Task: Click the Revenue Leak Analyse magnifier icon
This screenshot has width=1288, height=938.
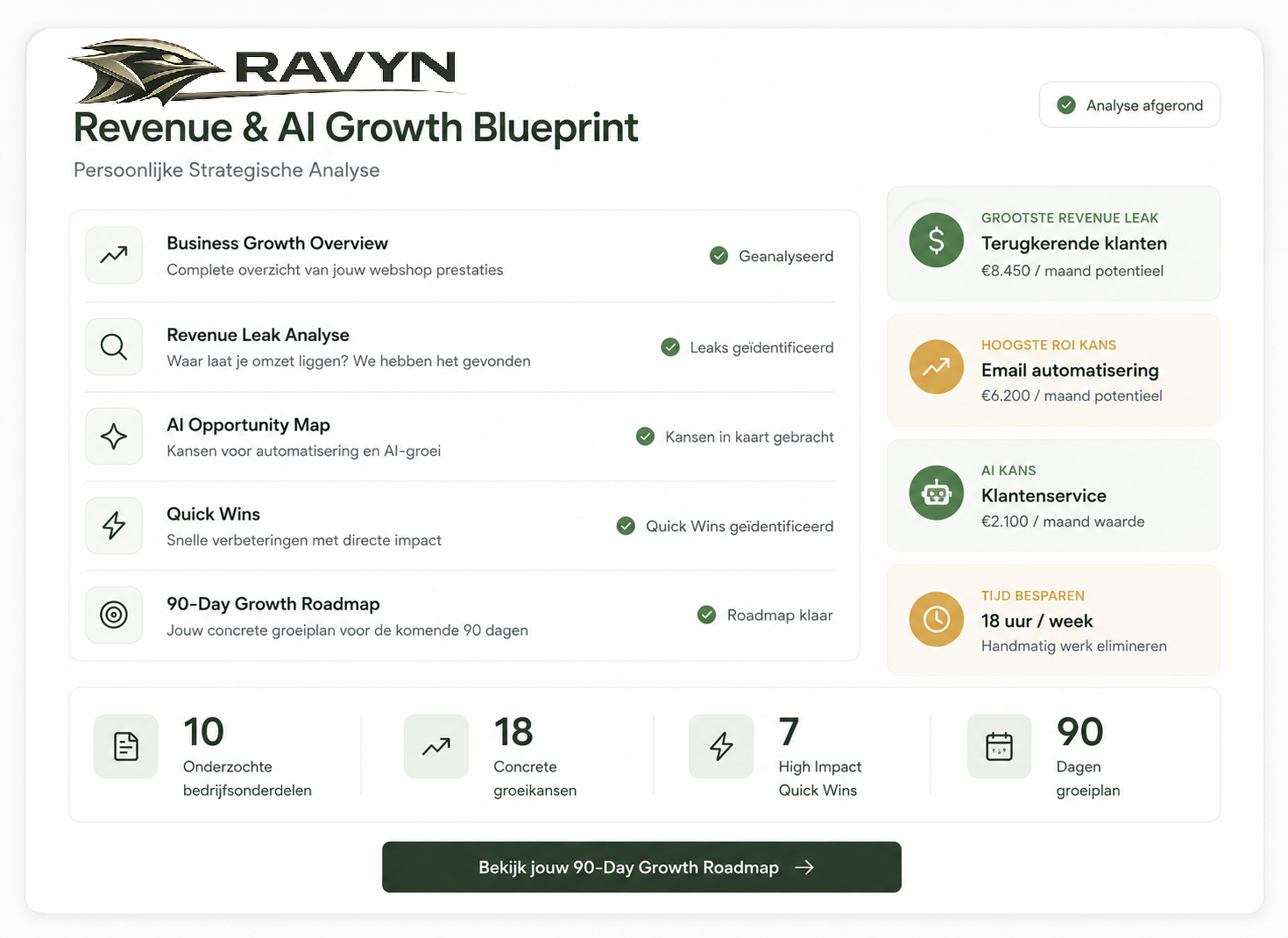Action: click(x=114, y=346)
